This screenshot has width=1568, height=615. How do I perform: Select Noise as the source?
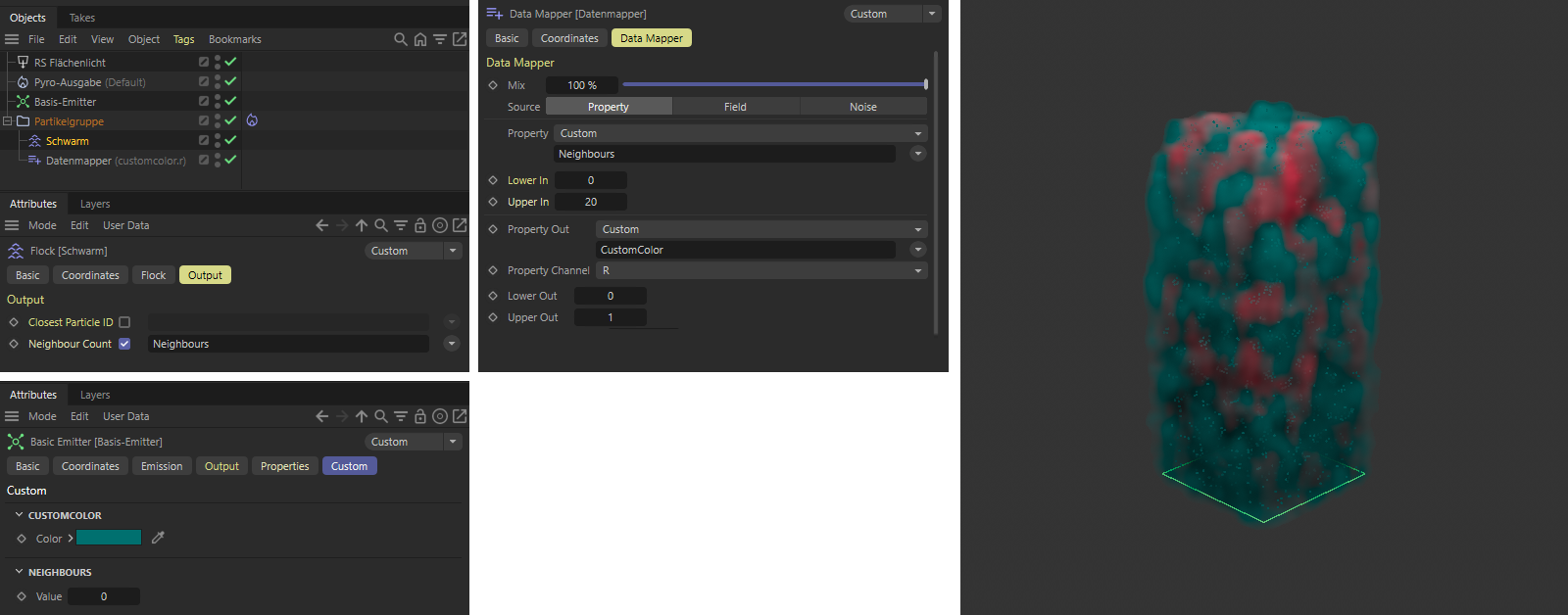coord(863,107)
